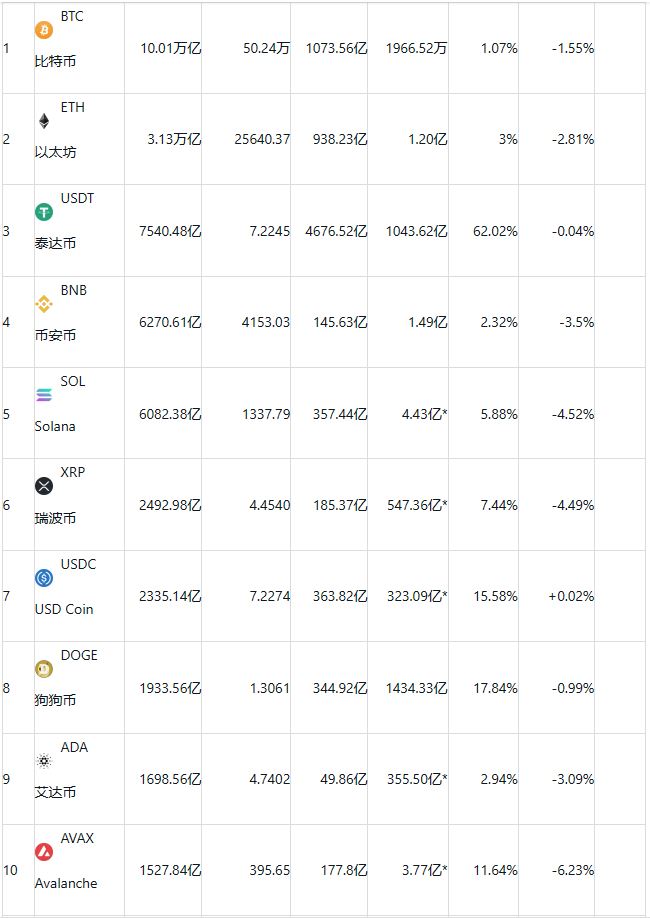Click the orange Bitcoin BTC logo icon

pyautogui.click(x=44, y=30)
